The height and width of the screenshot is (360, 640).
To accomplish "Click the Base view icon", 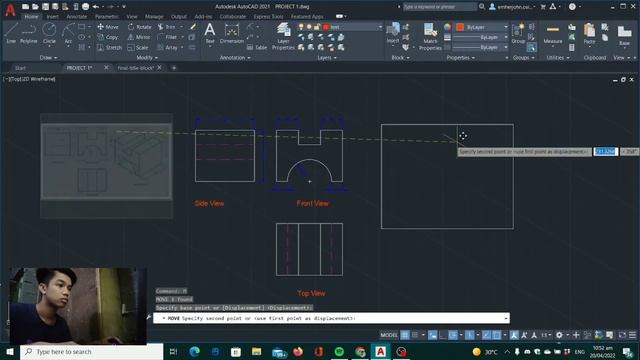I will click(x=624, y=34).
